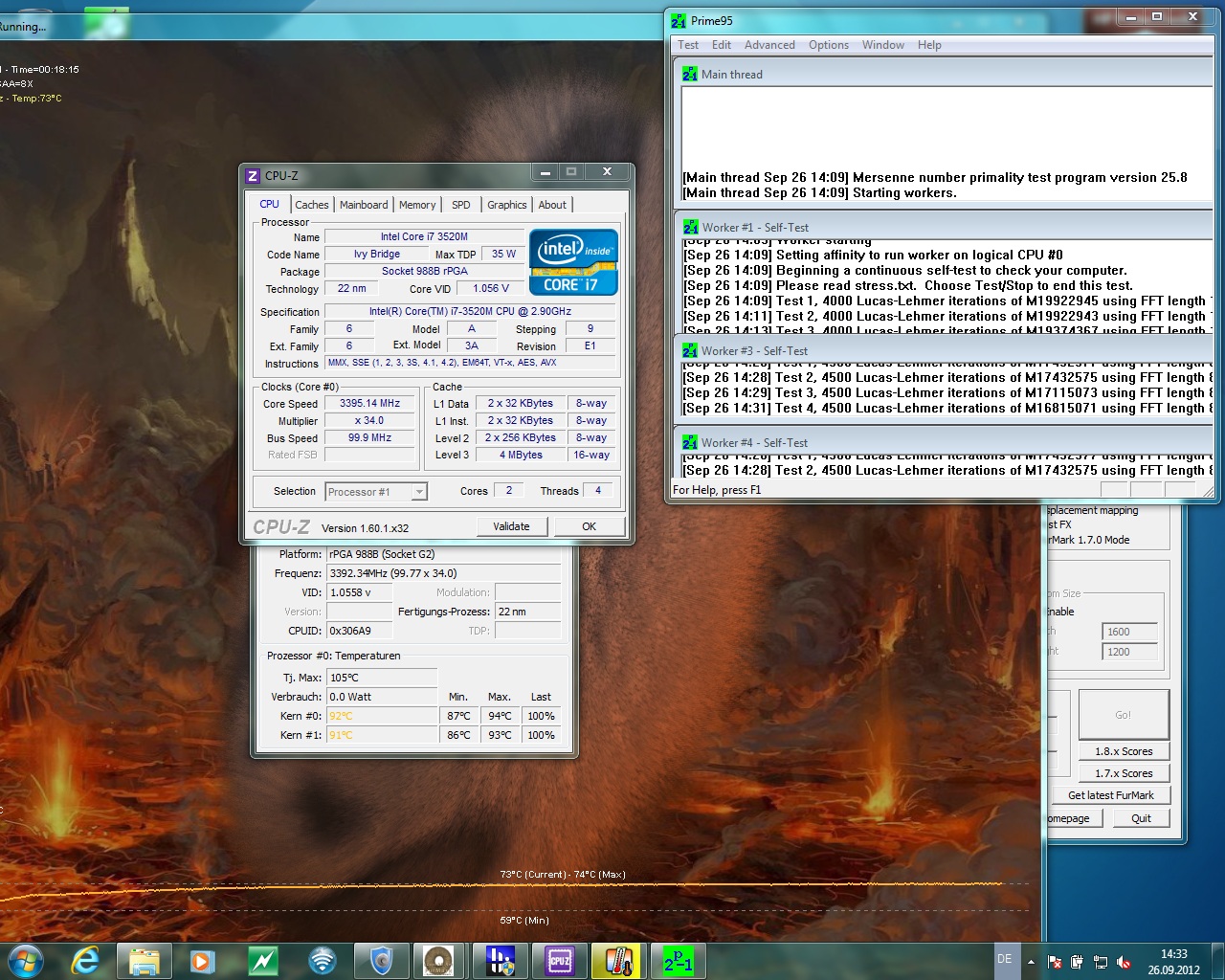Click the Bus Speed value 99.9 MHz
Viewport: 1225px width, 980px height.
click(x=369, y=438)
